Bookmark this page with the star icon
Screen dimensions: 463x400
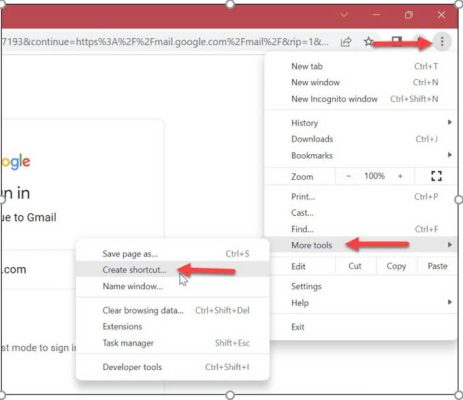click(368, 42)
